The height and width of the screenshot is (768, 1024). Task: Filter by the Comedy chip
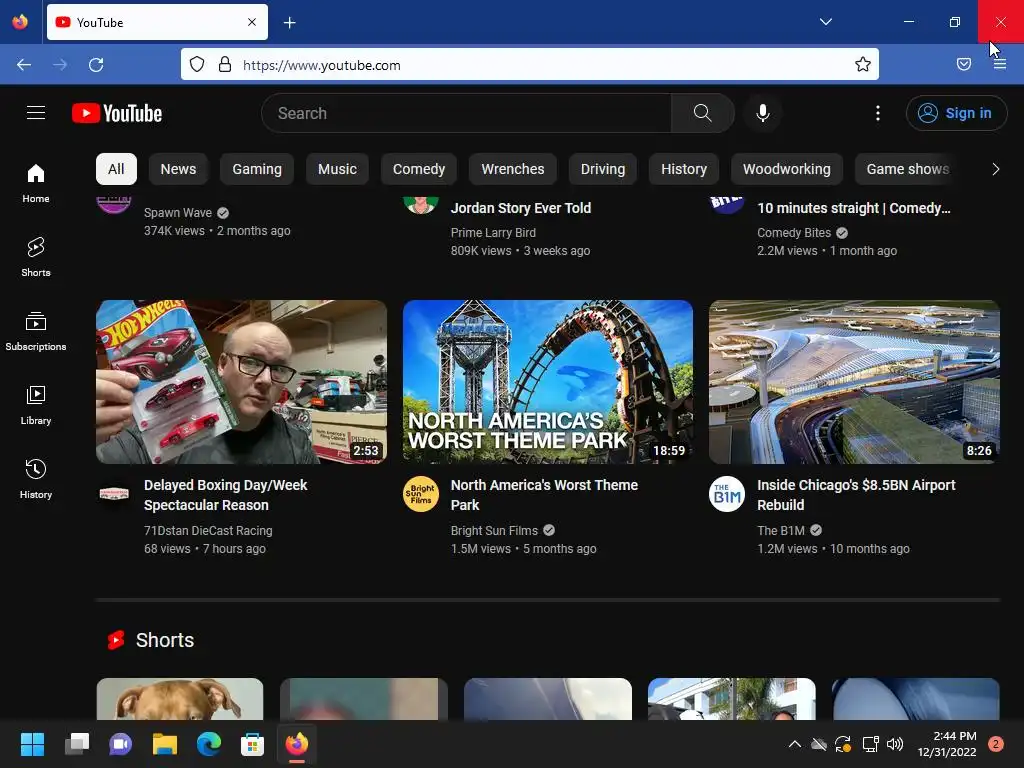click(x=419, y=169)
